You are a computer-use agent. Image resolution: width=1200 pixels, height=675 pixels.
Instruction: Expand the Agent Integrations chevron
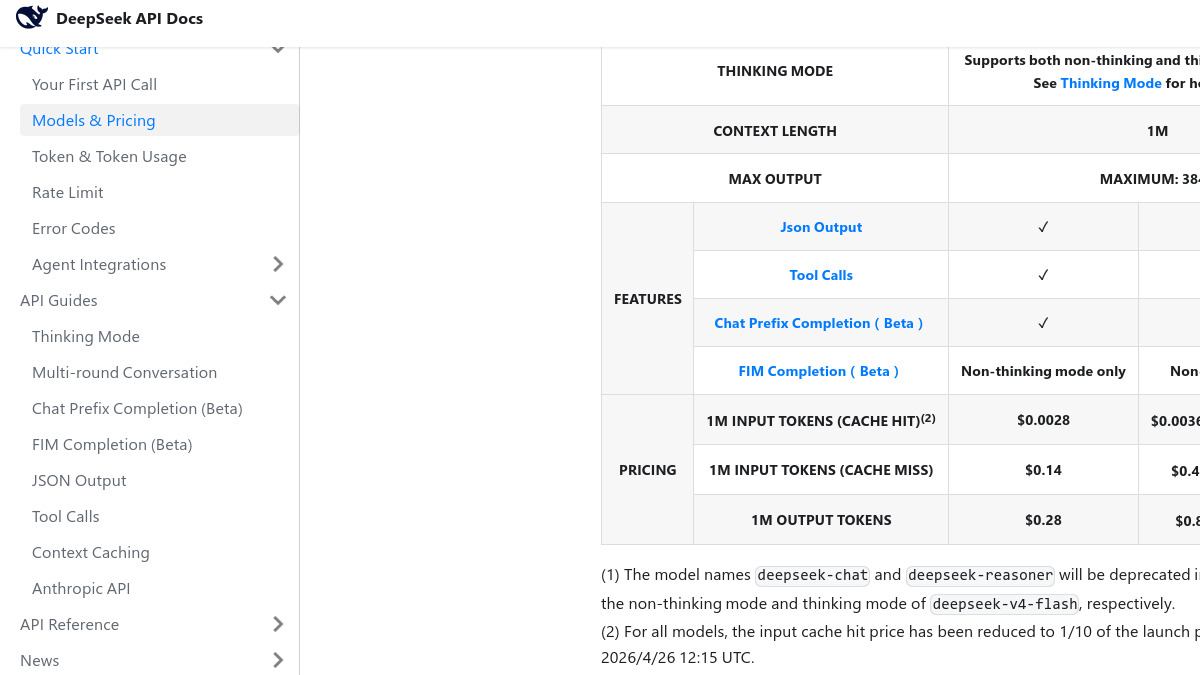278,264
